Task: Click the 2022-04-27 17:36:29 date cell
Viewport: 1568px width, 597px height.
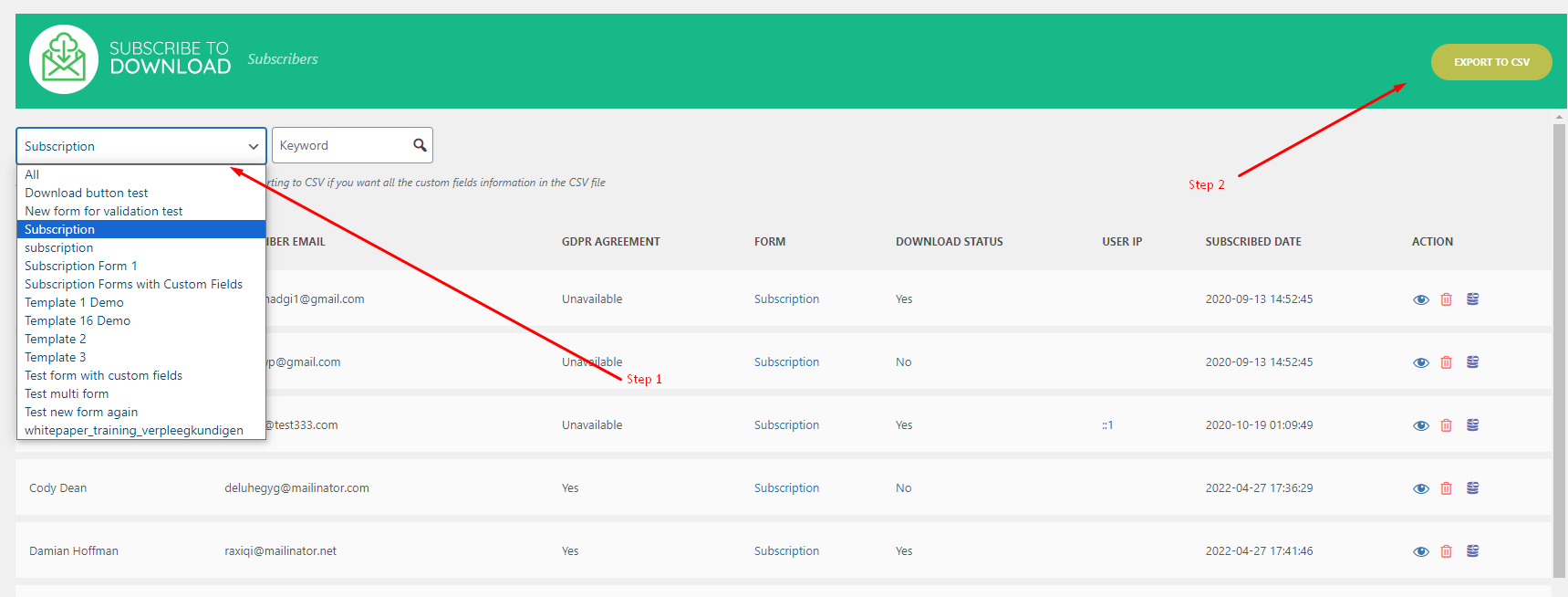Action: [1259, 488]
